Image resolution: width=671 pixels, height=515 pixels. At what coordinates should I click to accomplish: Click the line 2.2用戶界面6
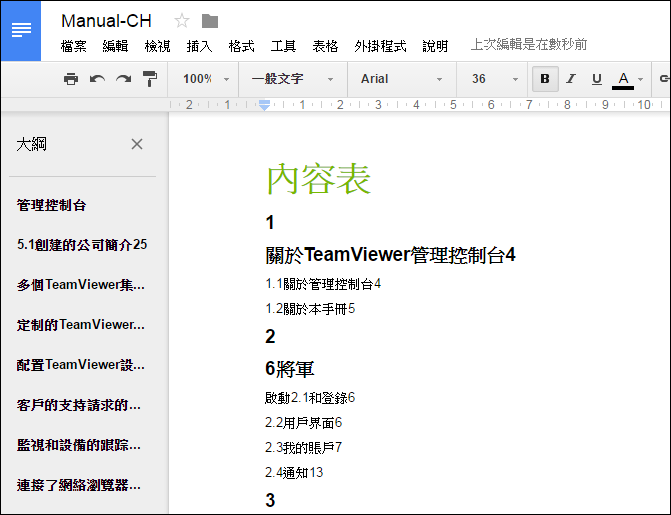coord(303,423)
